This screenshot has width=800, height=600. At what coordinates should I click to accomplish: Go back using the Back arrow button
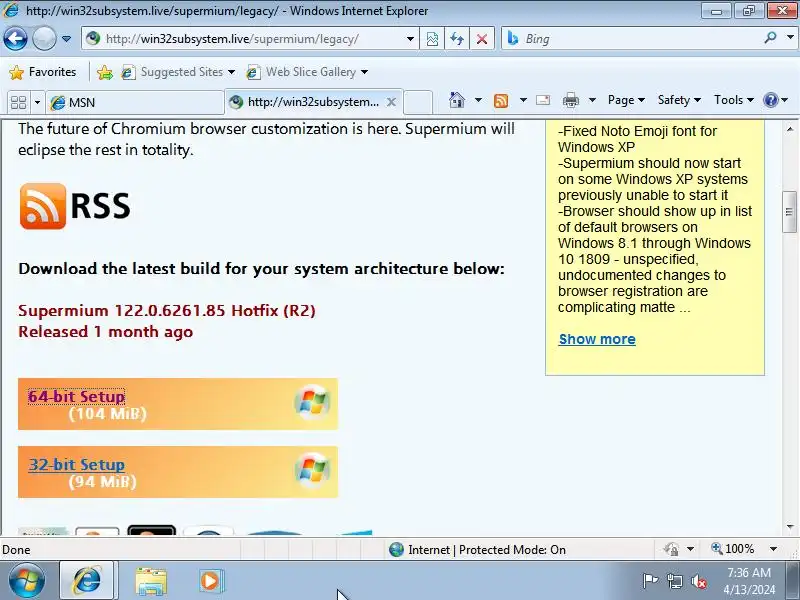pyautogui.click(x=15, y=38)
